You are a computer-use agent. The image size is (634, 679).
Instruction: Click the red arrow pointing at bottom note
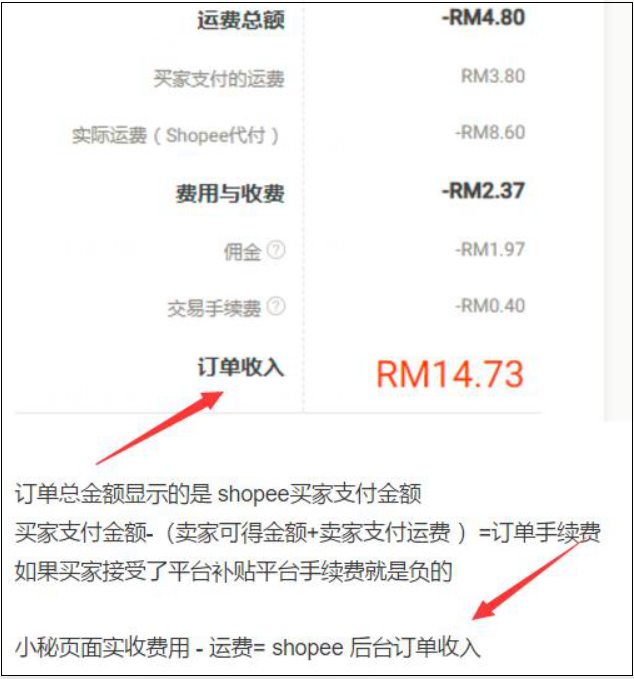(527, 580)
